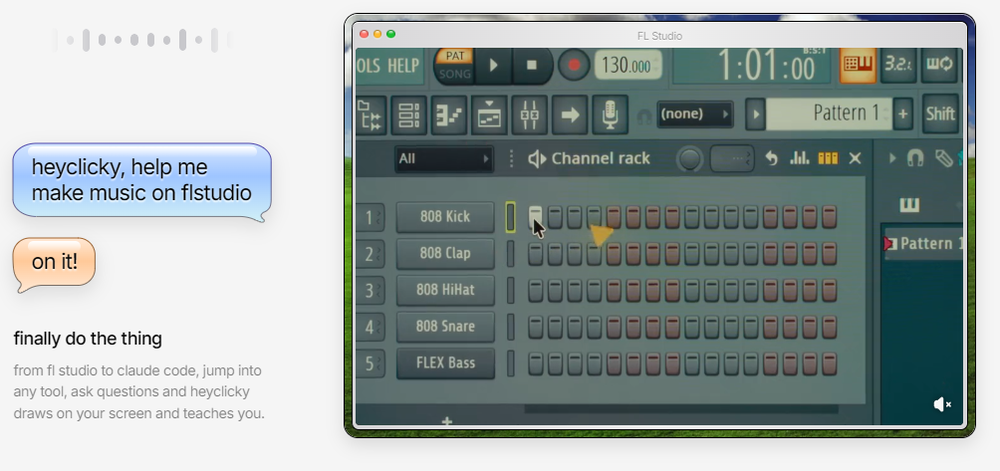This screenshot has height=471, width=1000.
Task: Click the mixer track number 4 selector
Action: 371,328
